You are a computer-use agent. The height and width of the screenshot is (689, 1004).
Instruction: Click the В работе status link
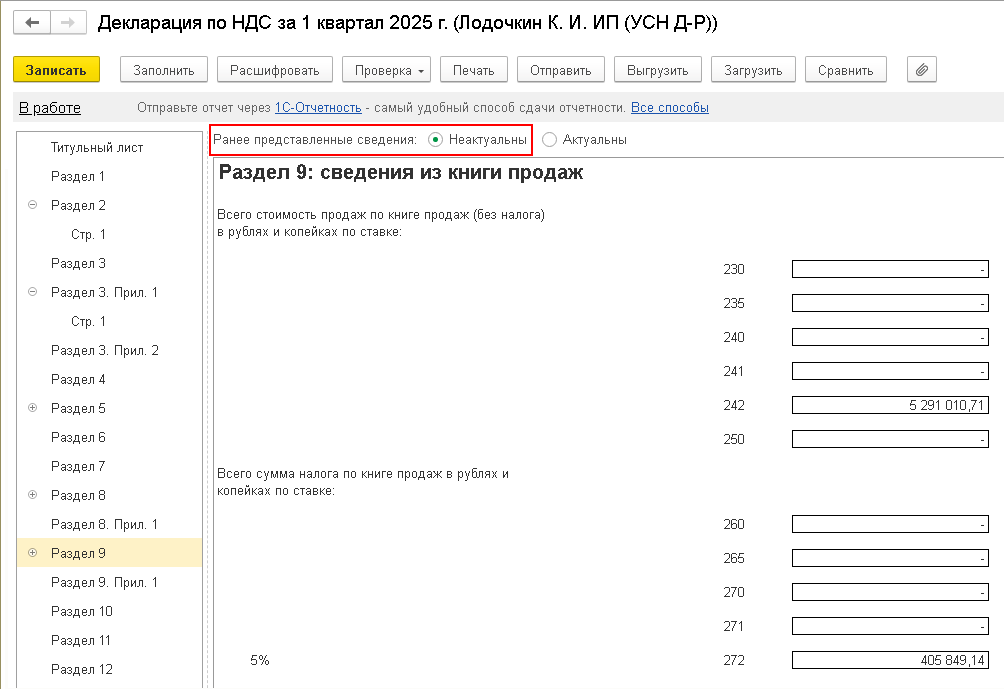(x=50, y=108)
